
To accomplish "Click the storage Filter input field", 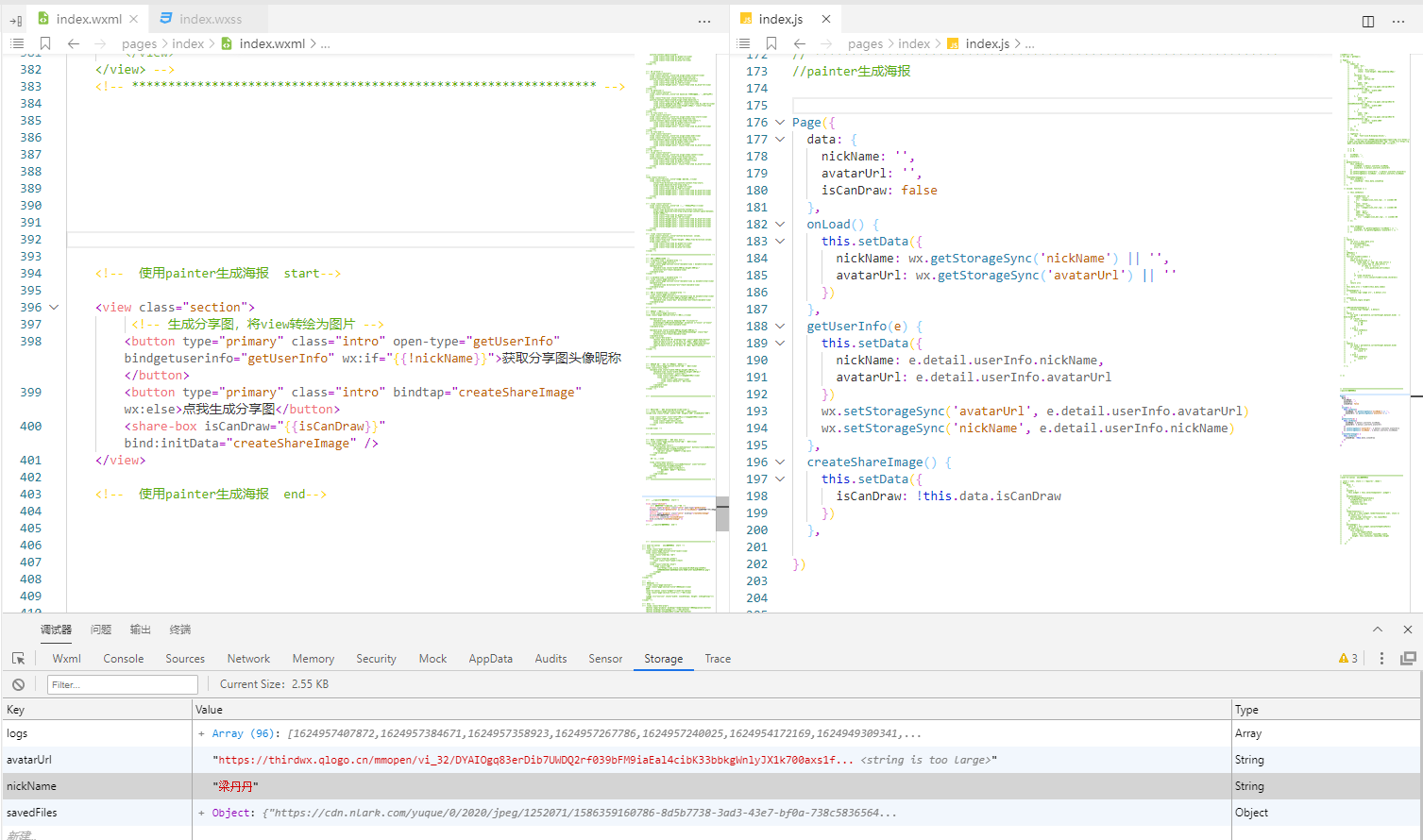I will [x=123, y=684].
